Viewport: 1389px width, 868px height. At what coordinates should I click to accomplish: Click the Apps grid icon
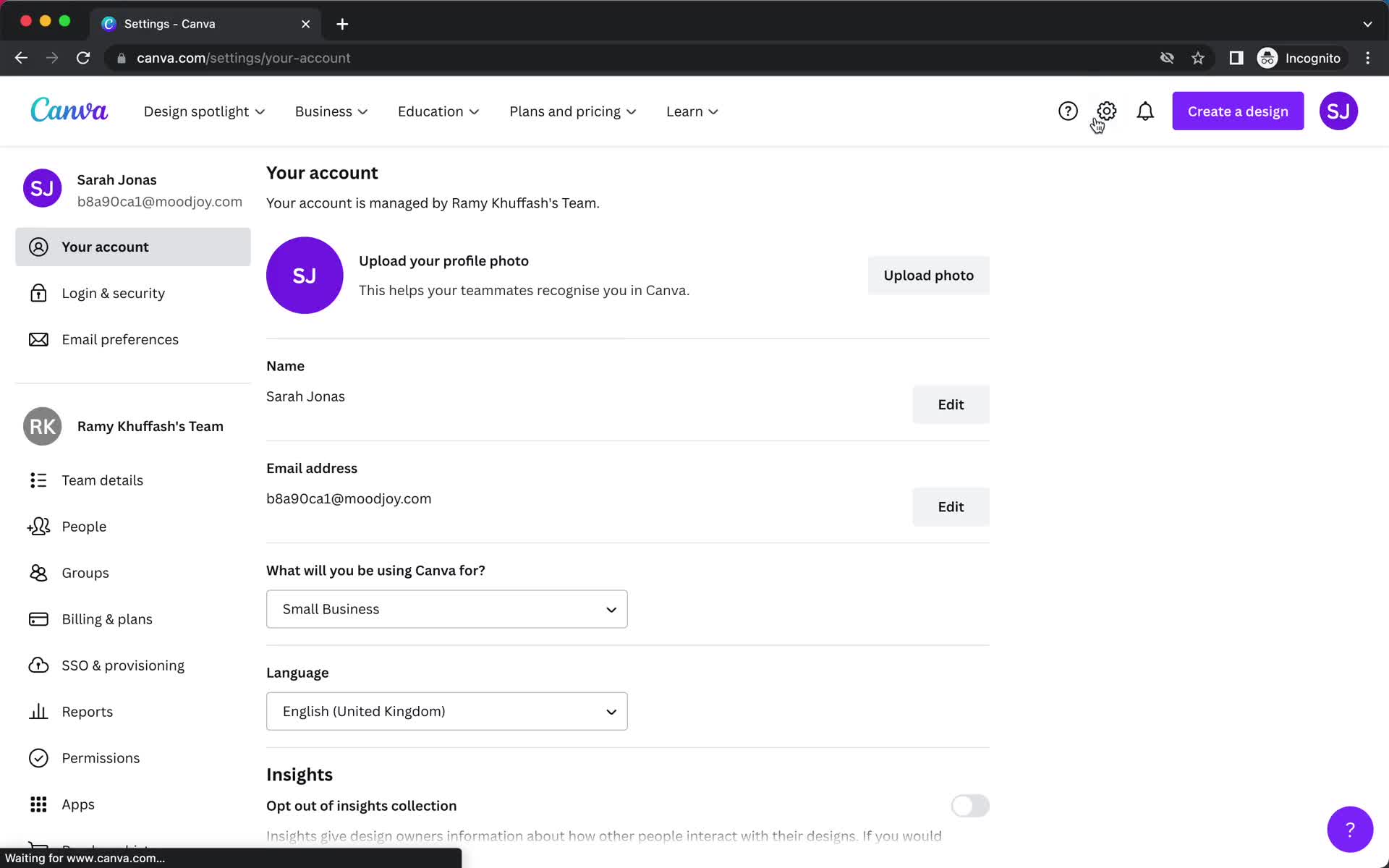(x=38, y=804)
